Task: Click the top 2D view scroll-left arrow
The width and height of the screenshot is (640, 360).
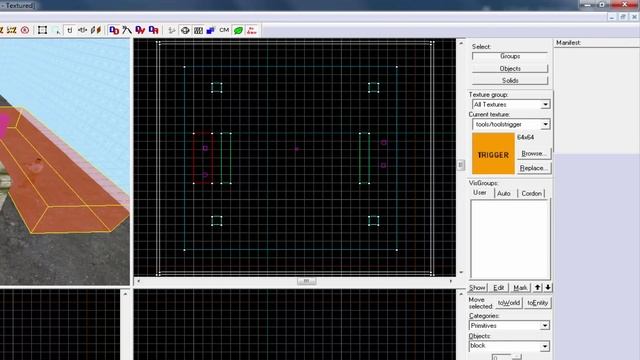Action: click(x=138, y=281)
